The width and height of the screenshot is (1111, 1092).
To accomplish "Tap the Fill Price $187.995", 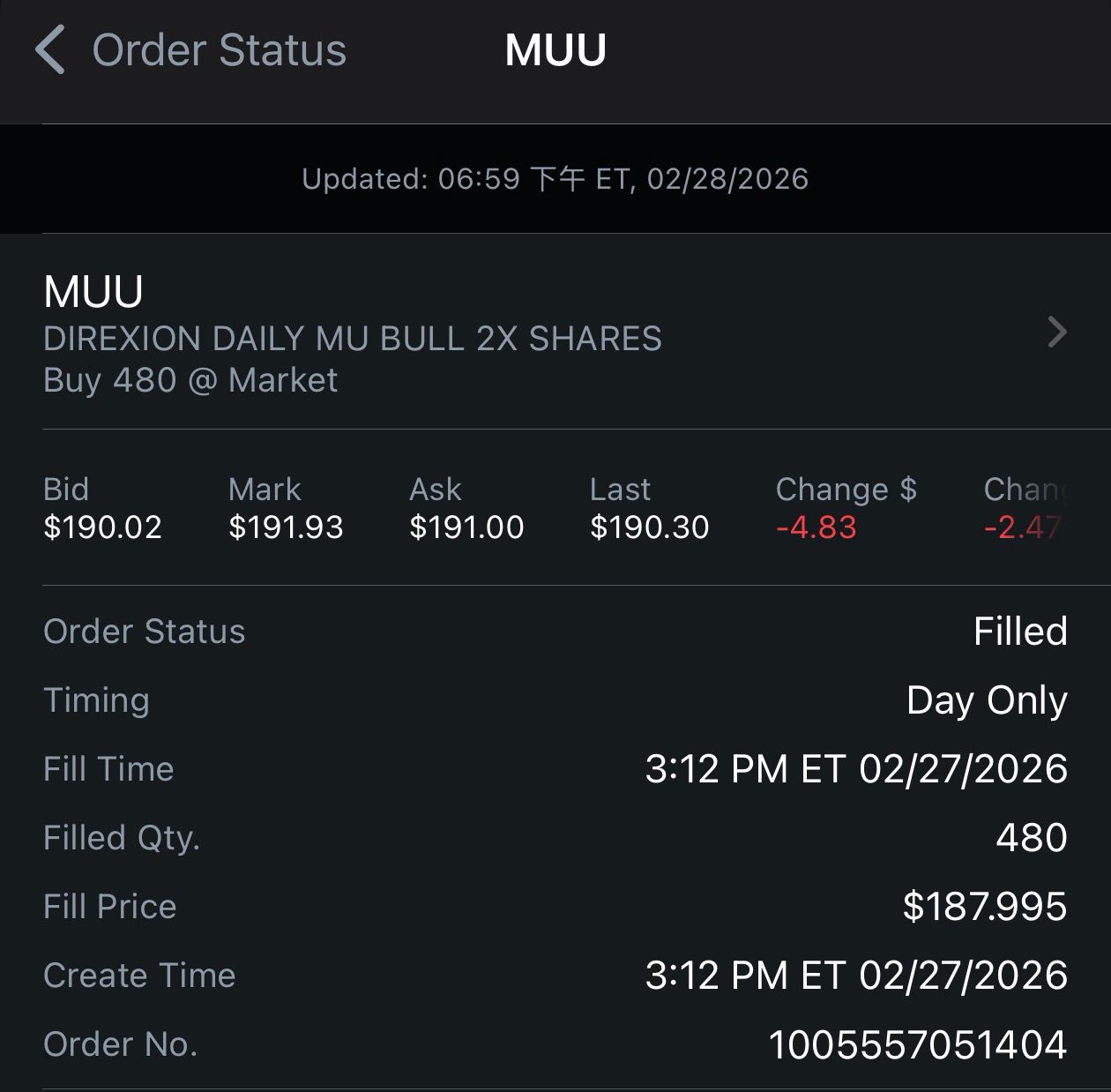I will point(985,907).
